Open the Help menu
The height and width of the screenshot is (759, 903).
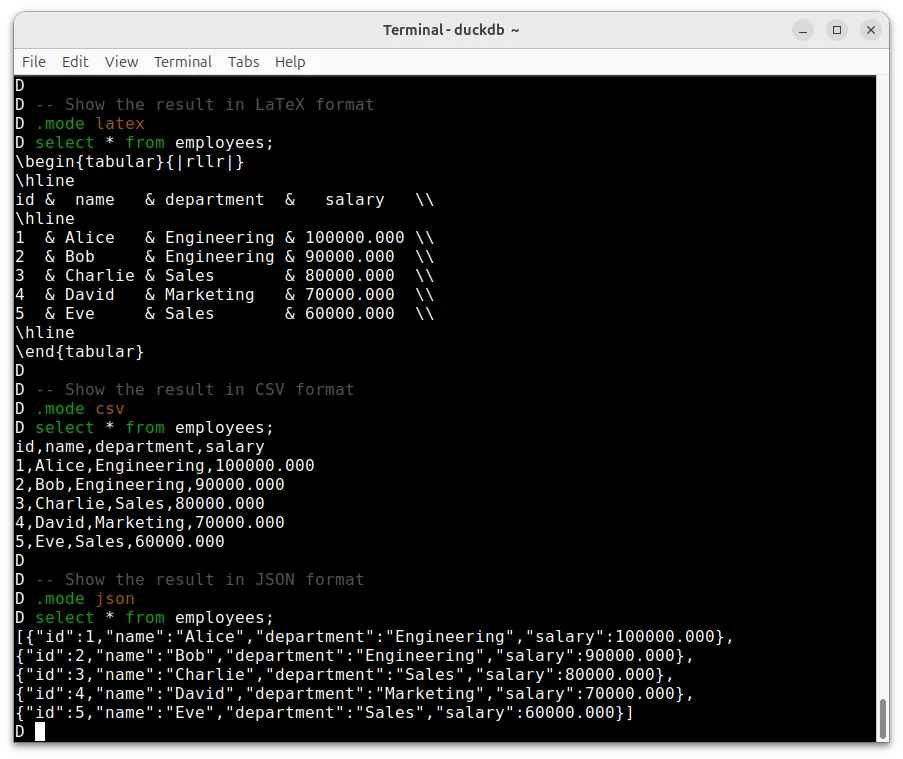point(290,62)
